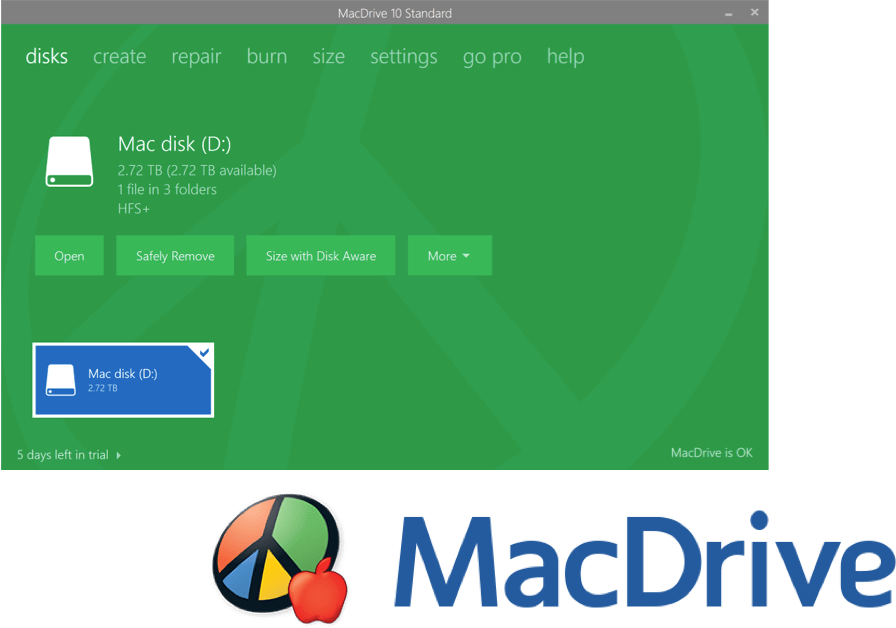
Task: Click Size with Disk Aware button
Action: (x=321, y=255)
